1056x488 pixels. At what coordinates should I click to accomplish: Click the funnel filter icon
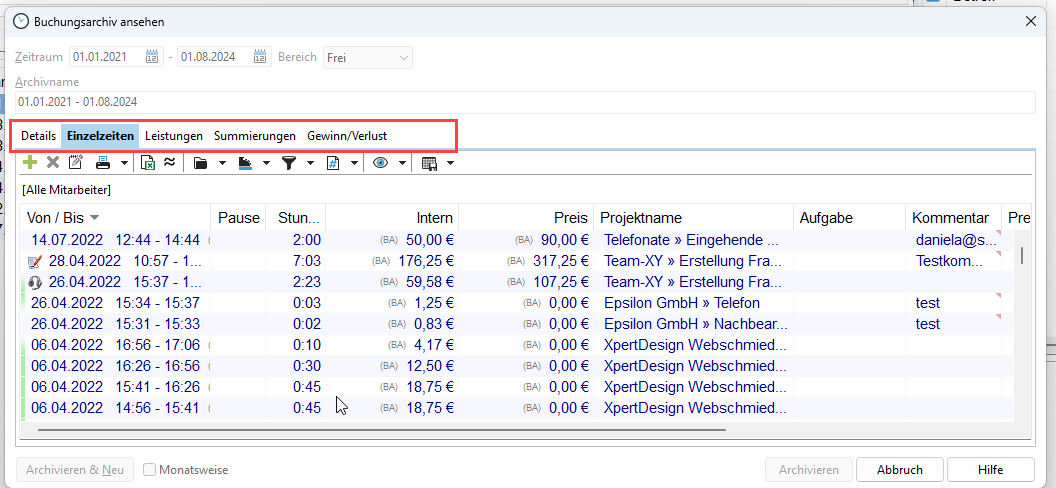[x=289, y=163]
